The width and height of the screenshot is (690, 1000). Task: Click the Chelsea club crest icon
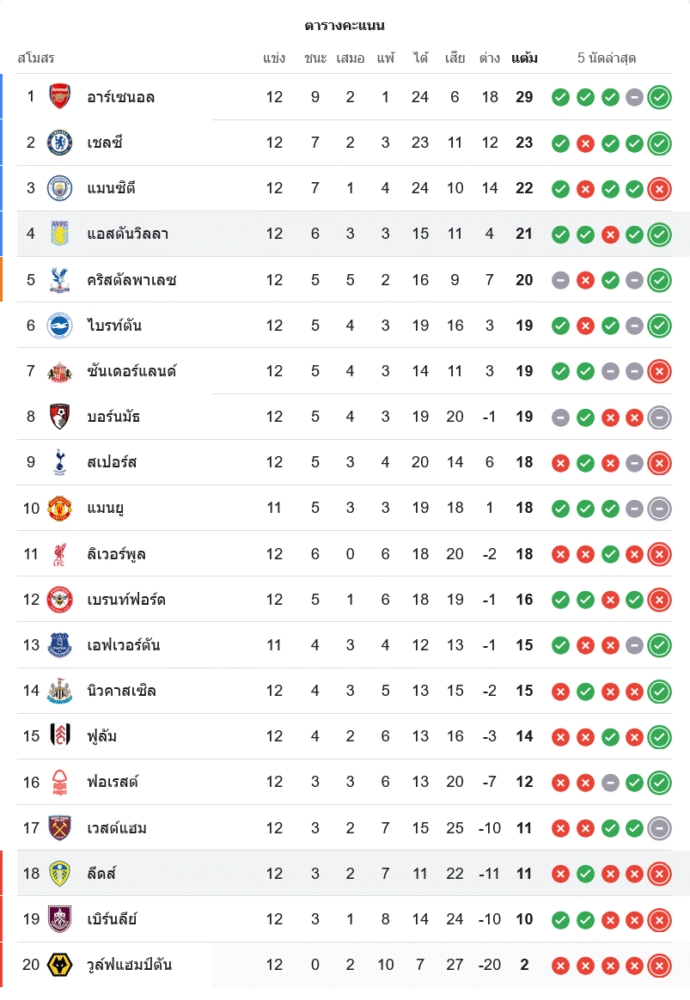pyautogui.click(x=60, y=143)
